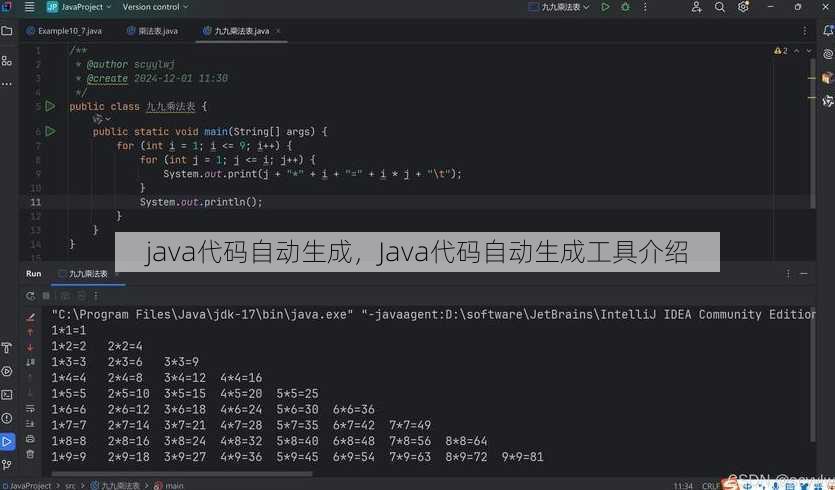Click JavaProject in breadcrumb bar
Image resolution: width=835 pixels, height=490 pixels.
[29, 485]
